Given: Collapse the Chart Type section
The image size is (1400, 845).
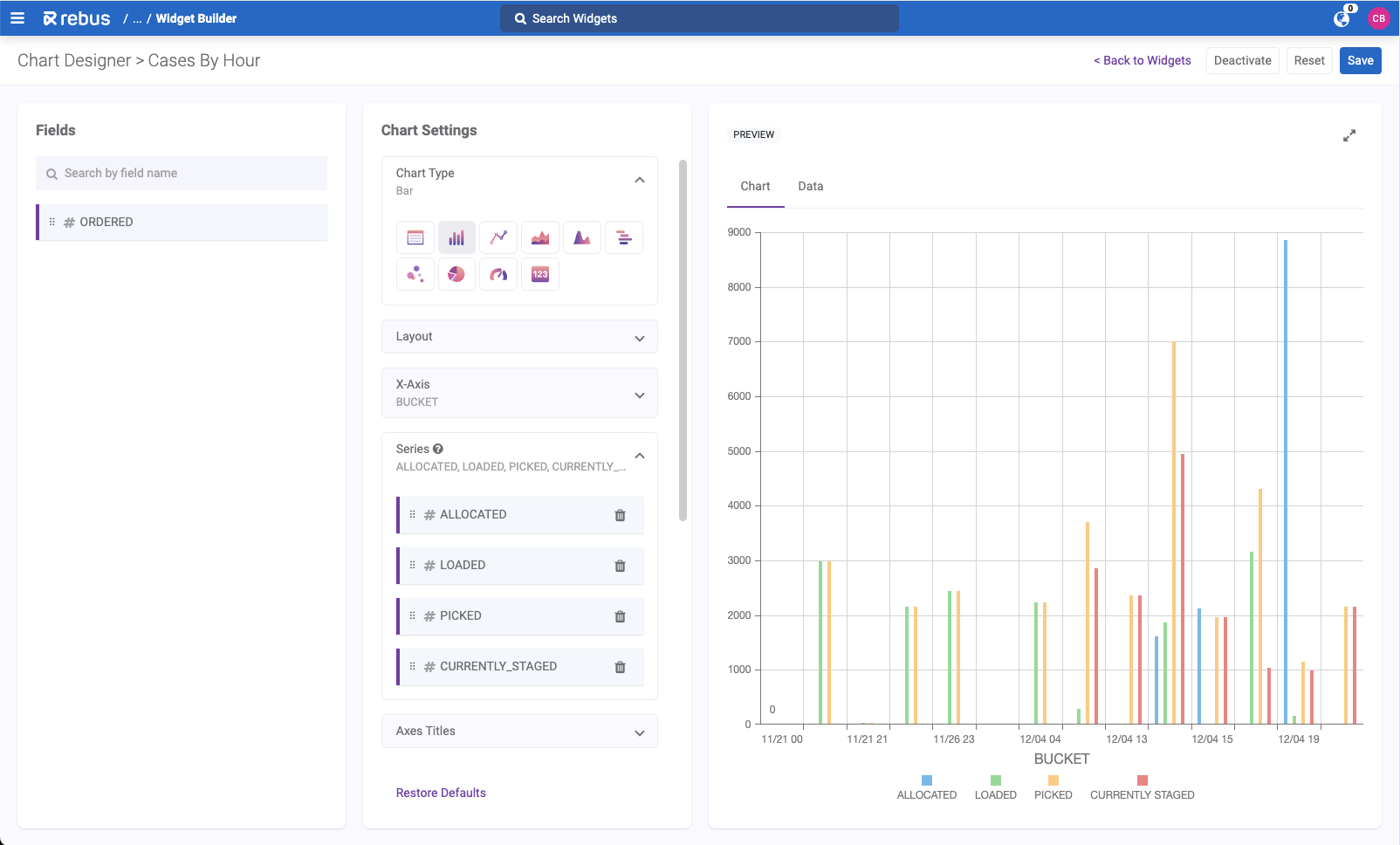Looking at the screenshot, I should tap(640, 180).
